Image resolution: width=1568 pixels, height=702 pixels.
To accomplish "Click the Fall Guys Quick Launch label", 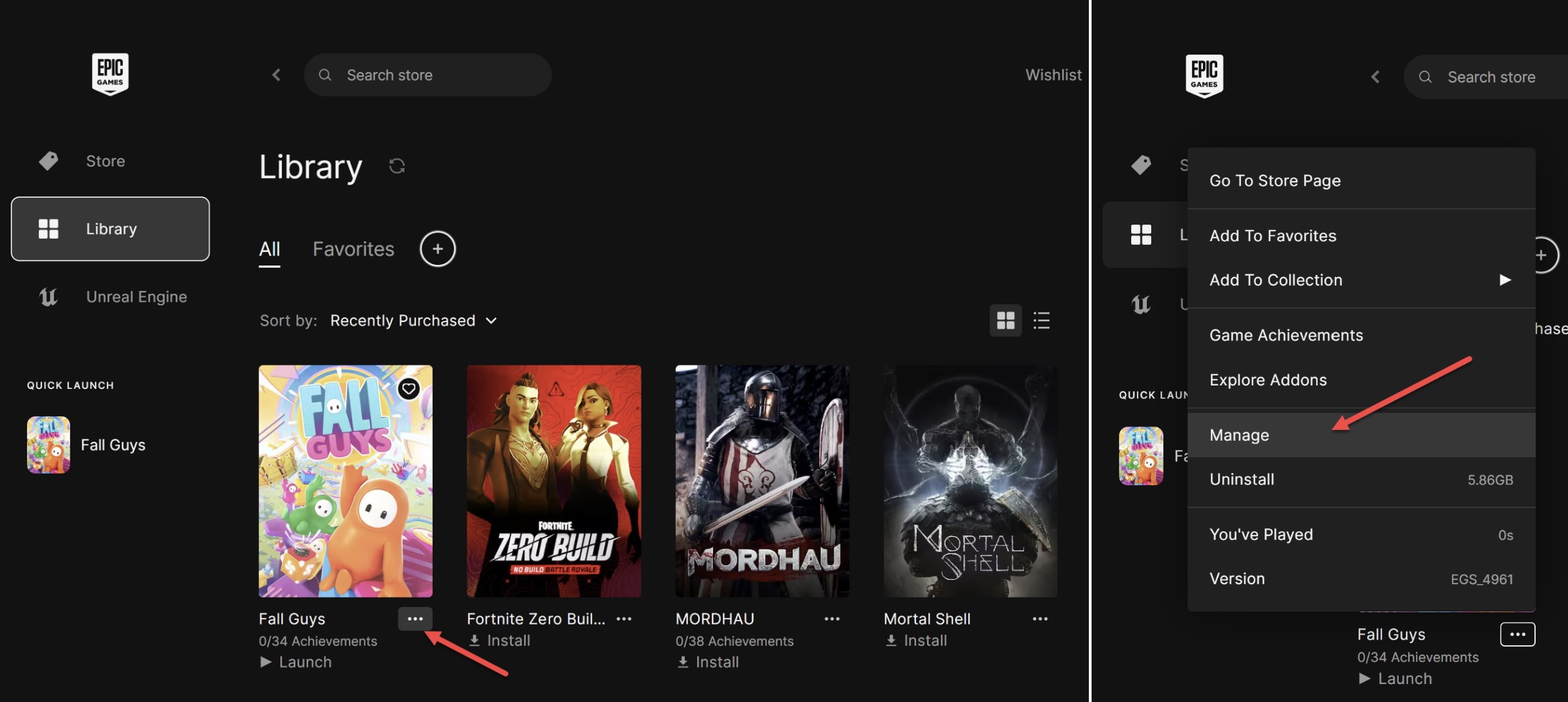I will coord(113,445).
